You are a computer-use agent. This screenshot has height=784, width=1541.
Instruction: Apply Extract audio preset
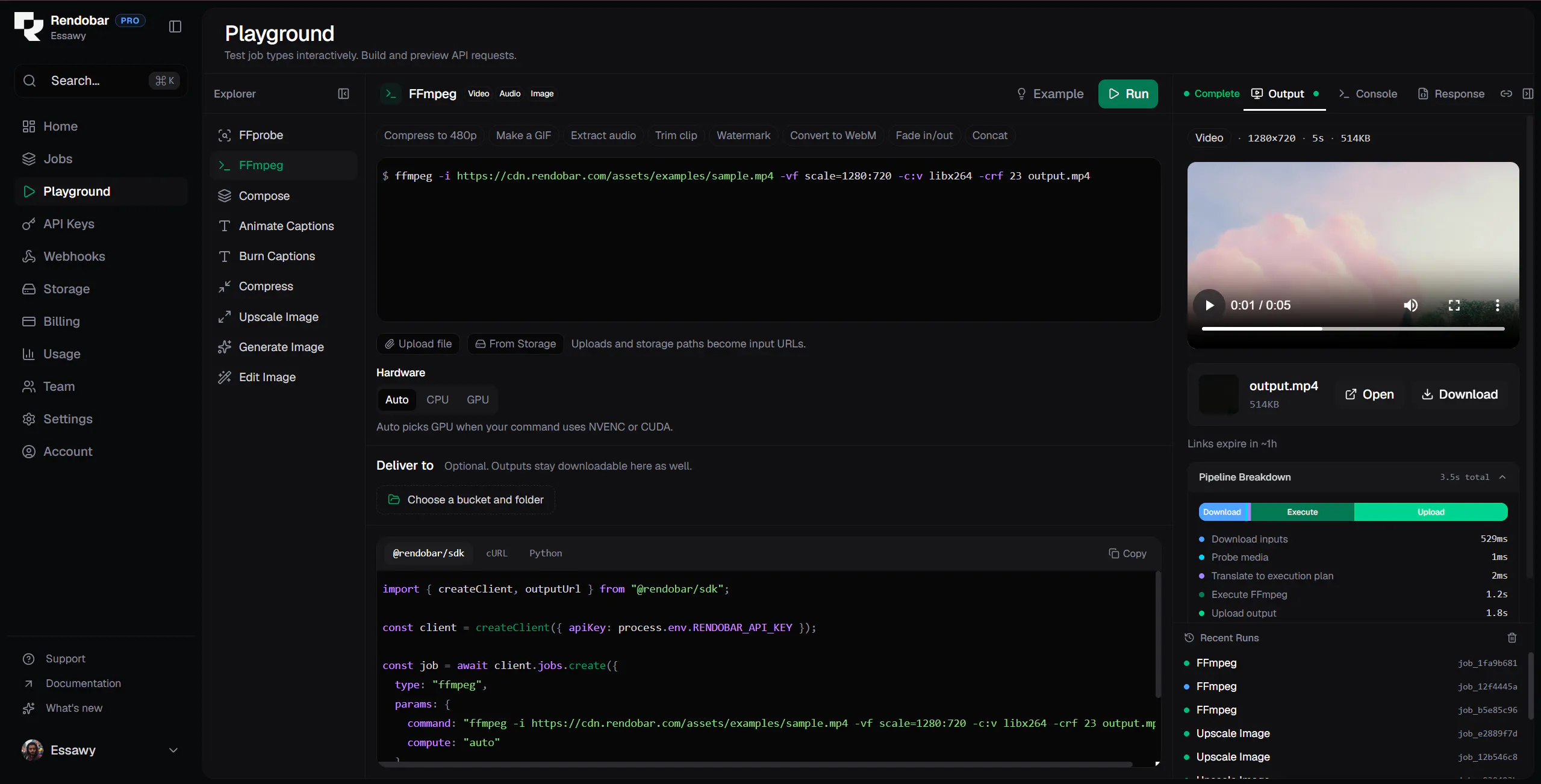(603, 135)
